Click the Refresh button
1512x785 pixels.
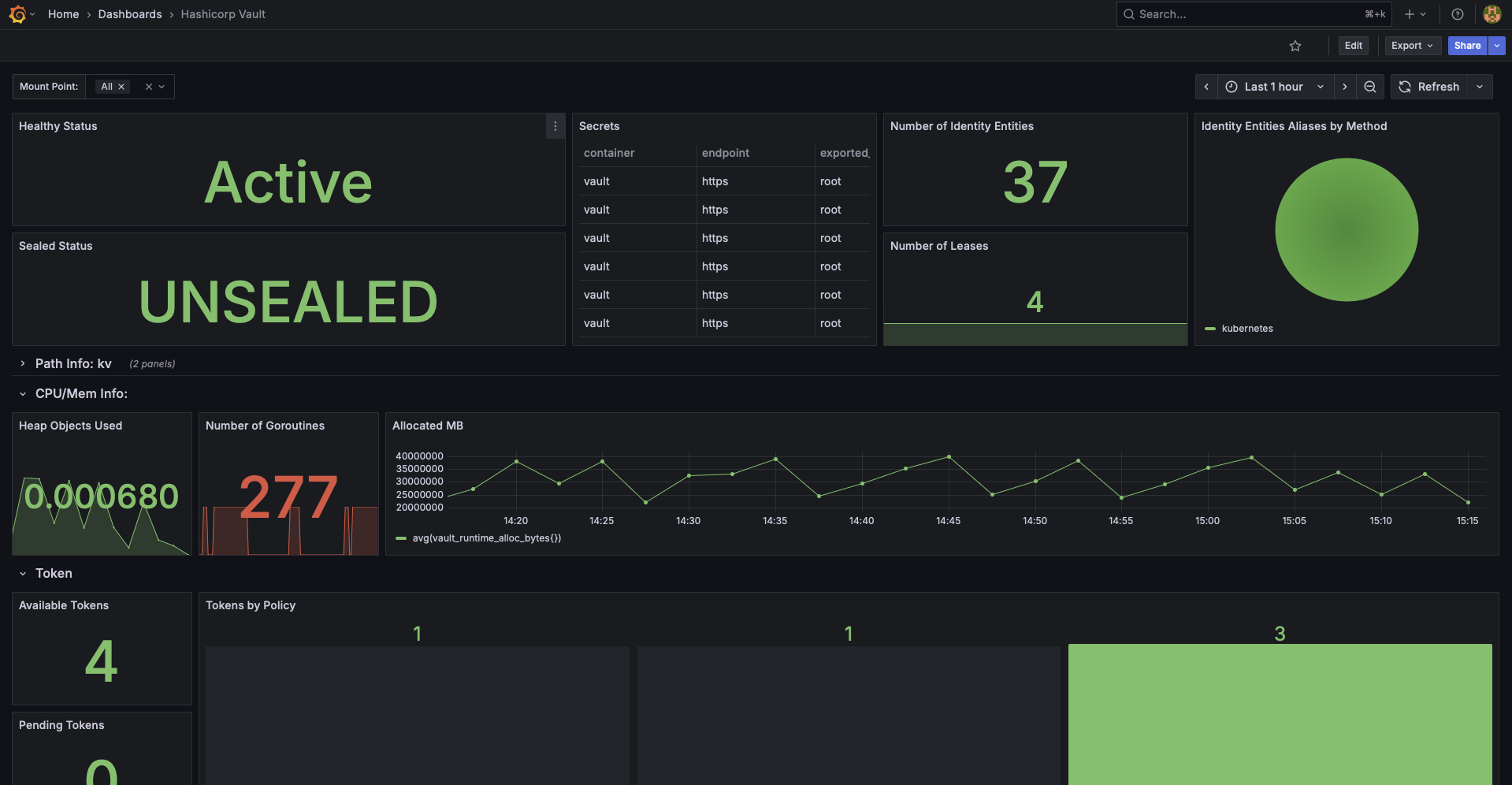pyautogui.click(x=1429, y=87)
